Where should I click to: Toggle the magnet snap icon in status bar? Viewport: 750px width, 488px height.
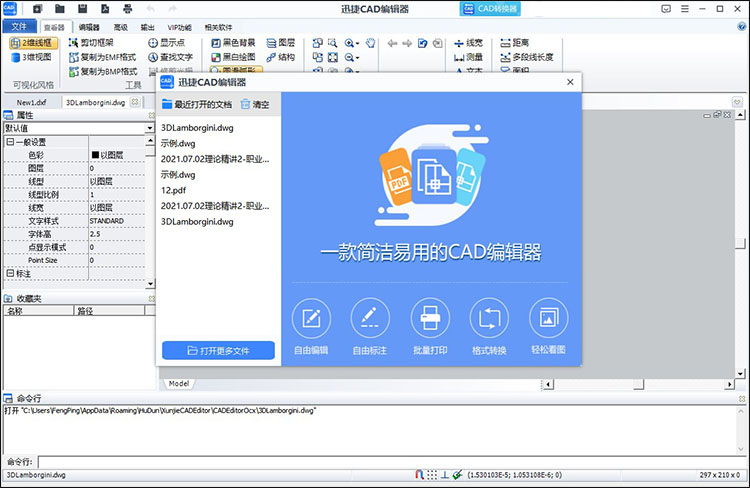419,475
